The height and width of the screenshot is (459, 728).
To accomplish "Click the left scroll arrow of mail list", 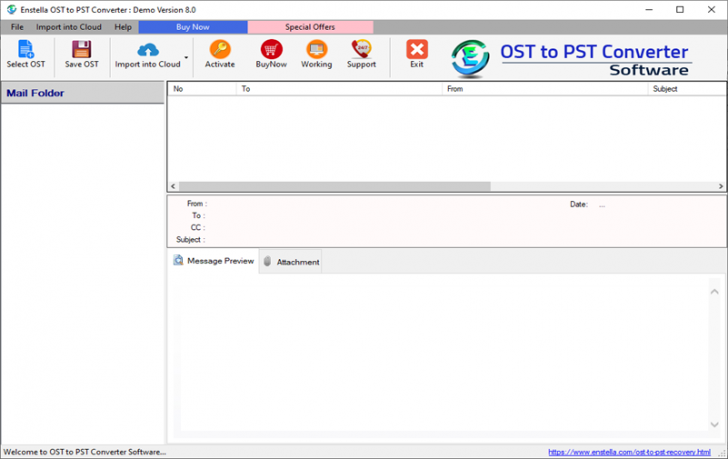I will pos(173,186).
